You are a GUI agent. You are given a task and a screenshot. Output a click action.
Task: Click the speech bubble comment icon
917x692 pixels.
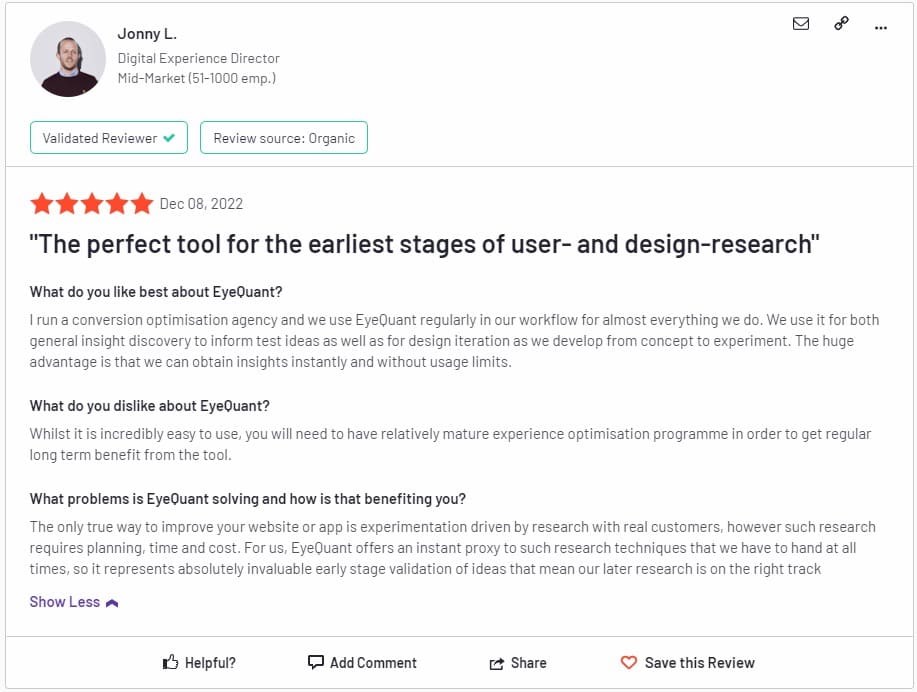(316, 662)
